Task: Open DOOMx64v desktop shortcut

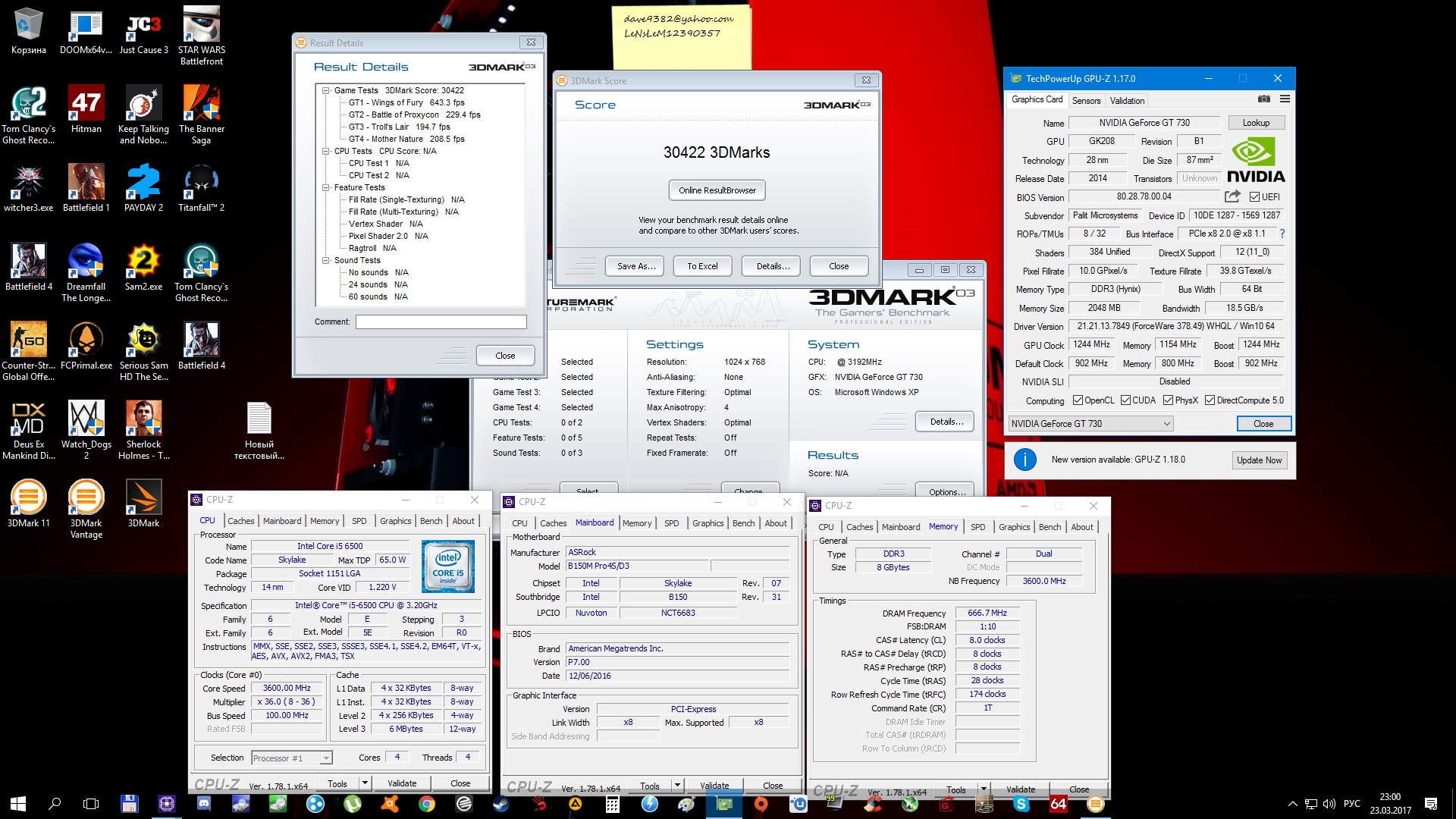Action: pyautogui.click(x=86, y=33)
